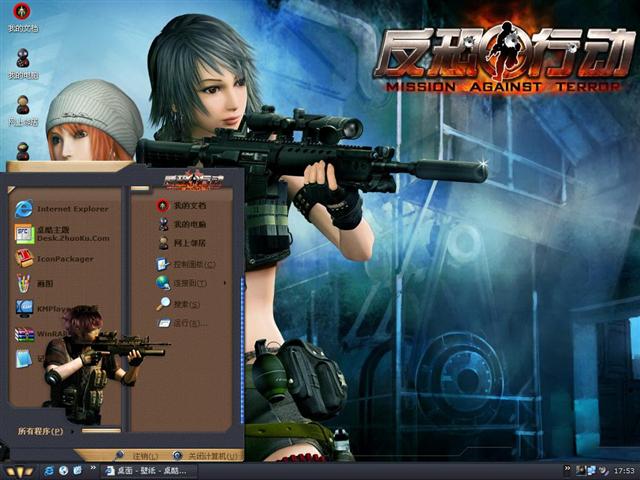The width and height of the screenshot is (640, 480).
Task: Expand 所有程序(P) all programs list
Action: coord(44,431)
